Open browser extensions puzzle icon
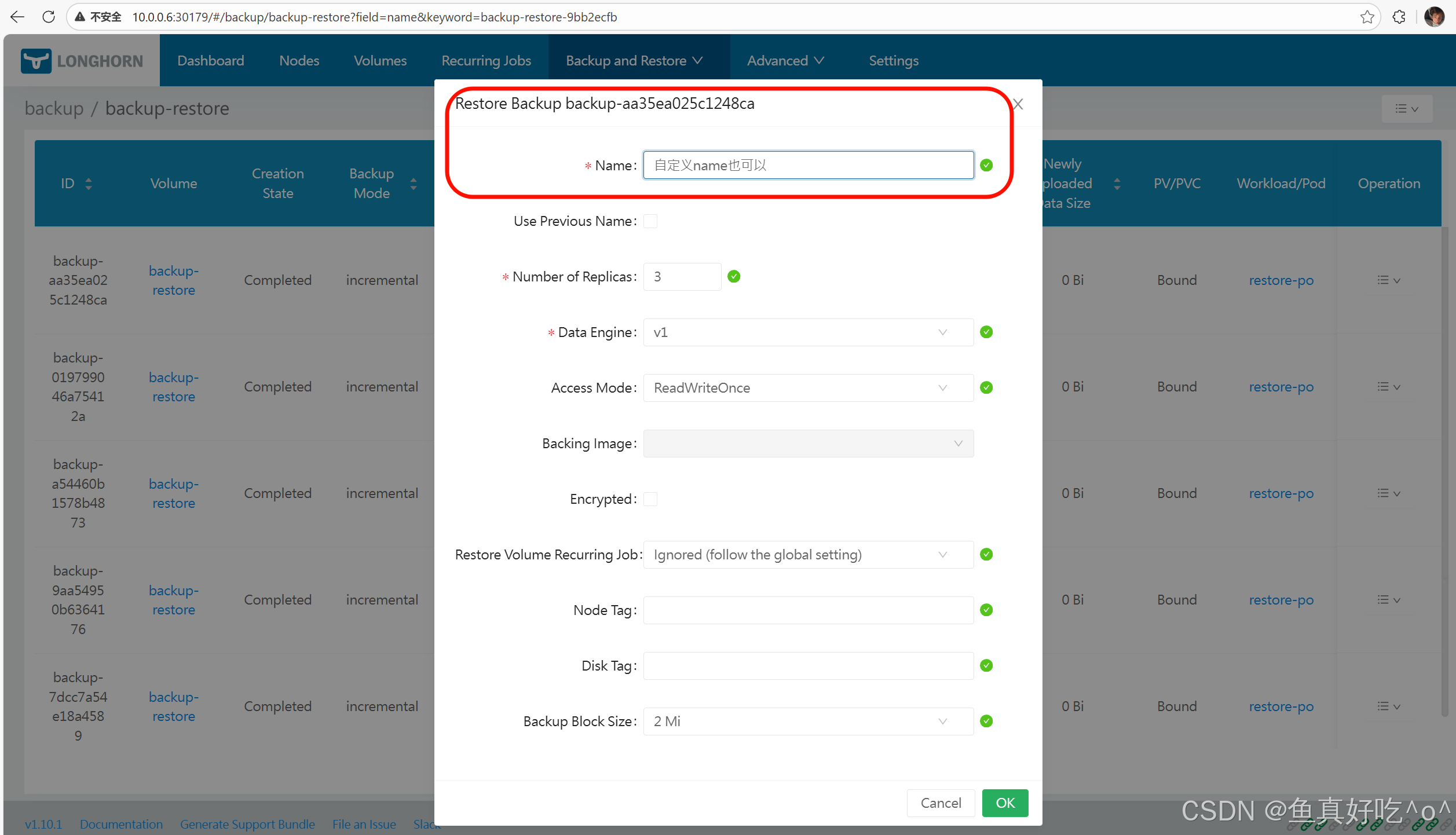The image size is (1456, 835). click(x=1399, y=17)
